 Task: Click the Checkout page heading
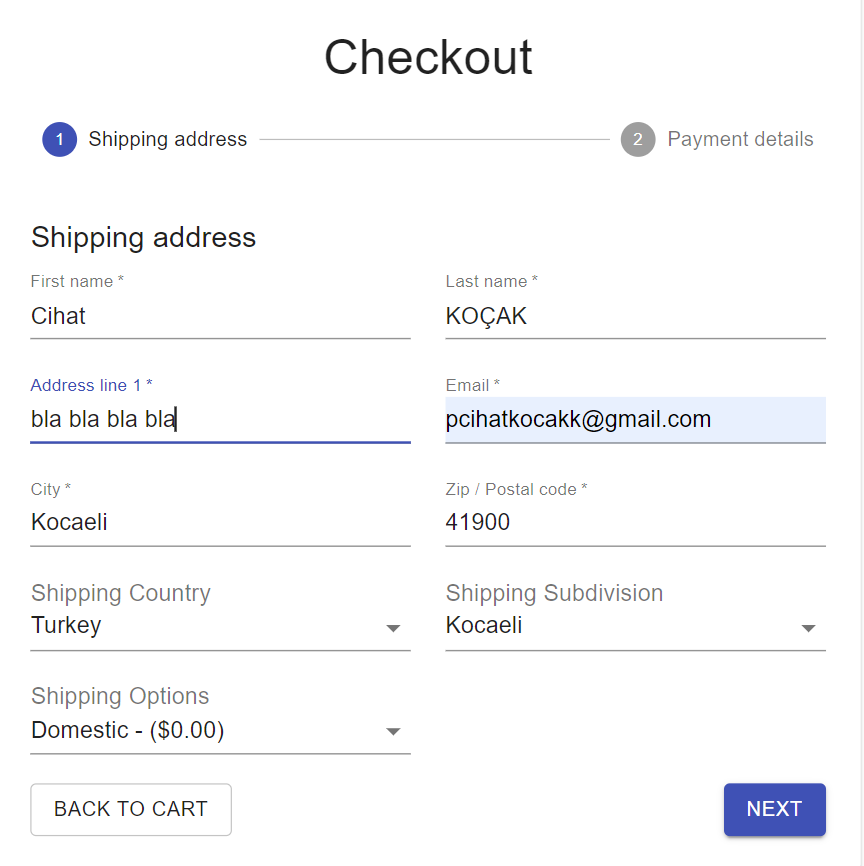tap(428, 57)
